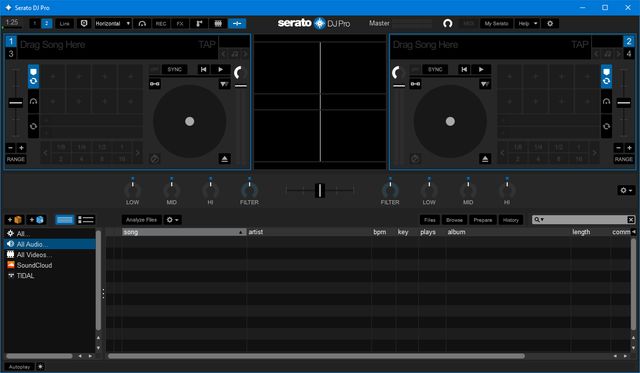The width and height of the screenshot is (640, 373).
Task: Click RANGE button on right deck
Action: click(624, 159)
